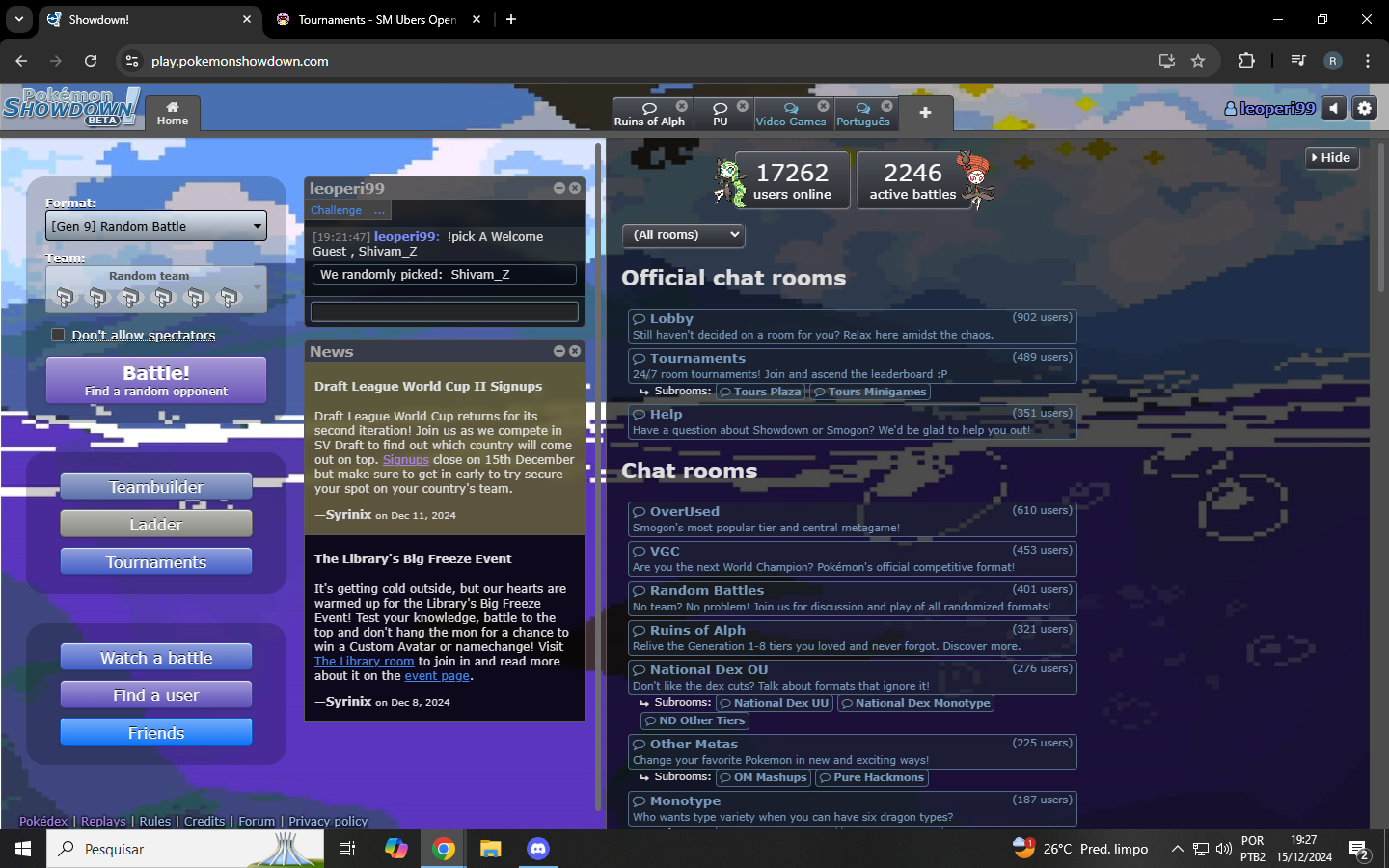Open the Home tab in Showdown

click(x=173, y=113)
